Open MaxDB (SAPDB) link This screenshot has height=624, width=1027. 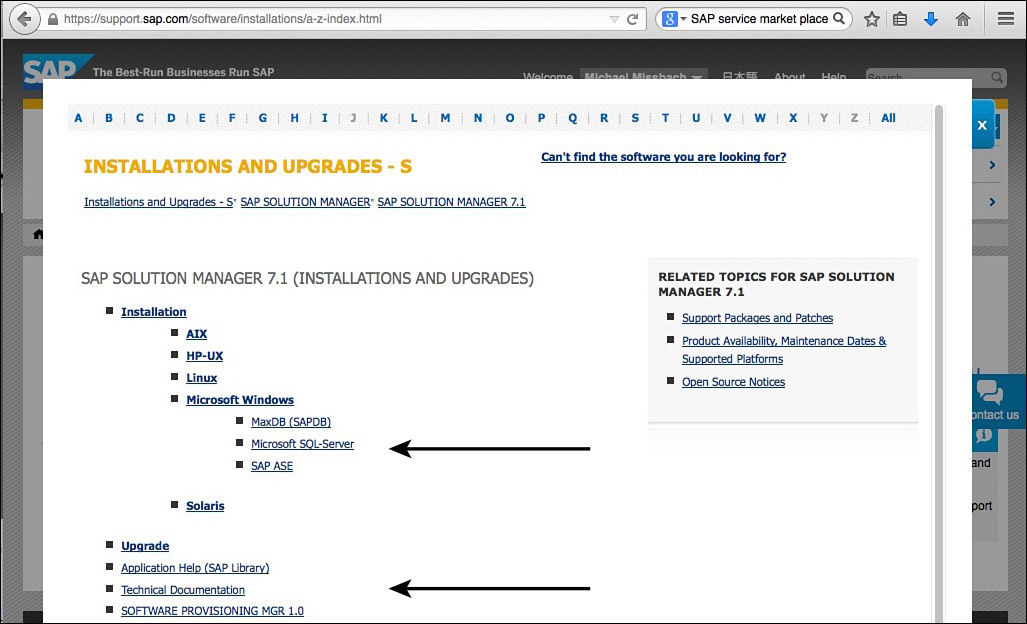click(x=291, y=422)
